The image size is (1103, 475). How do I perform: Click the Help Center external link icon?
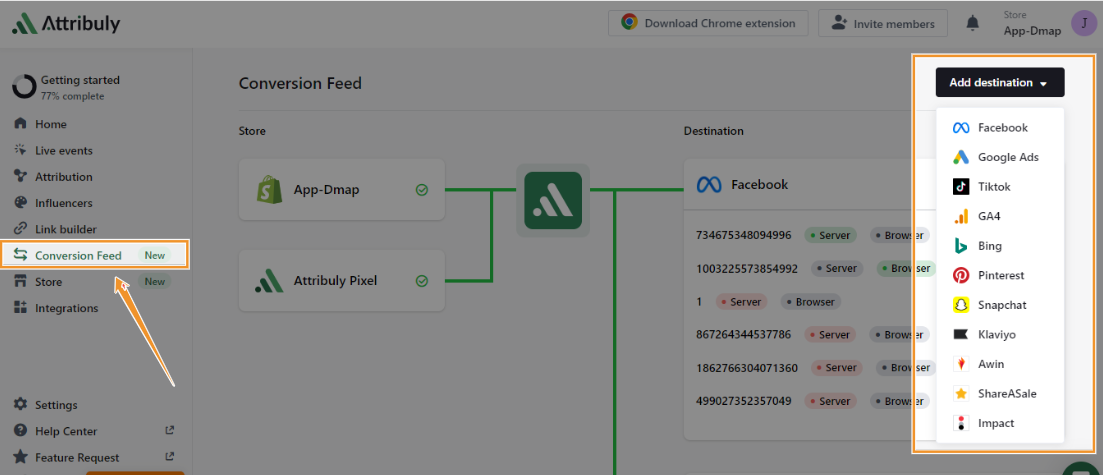click(x=169, y=431)
